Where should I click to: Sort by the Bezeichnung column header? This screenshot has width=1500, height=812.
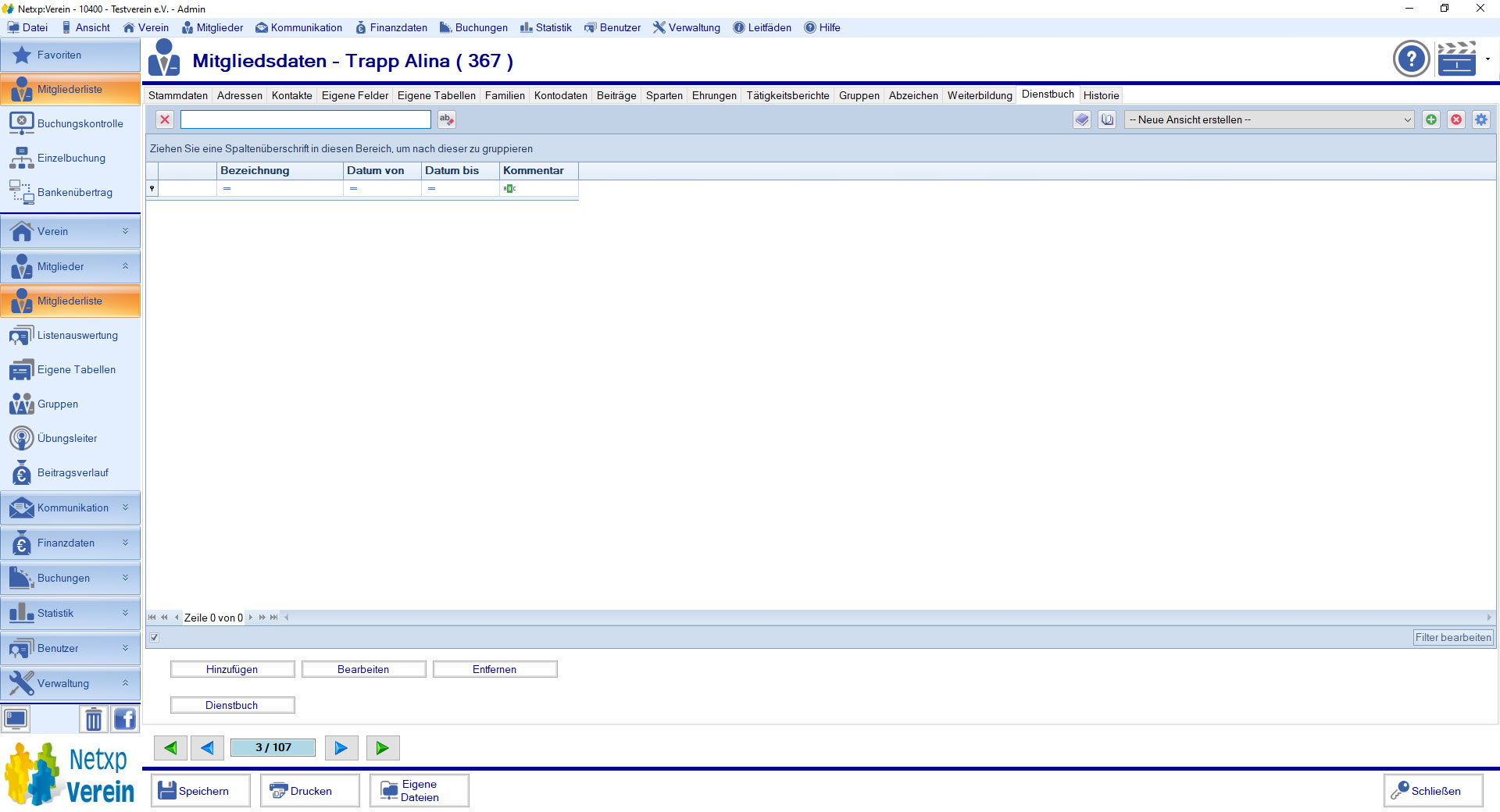(280, 170)
